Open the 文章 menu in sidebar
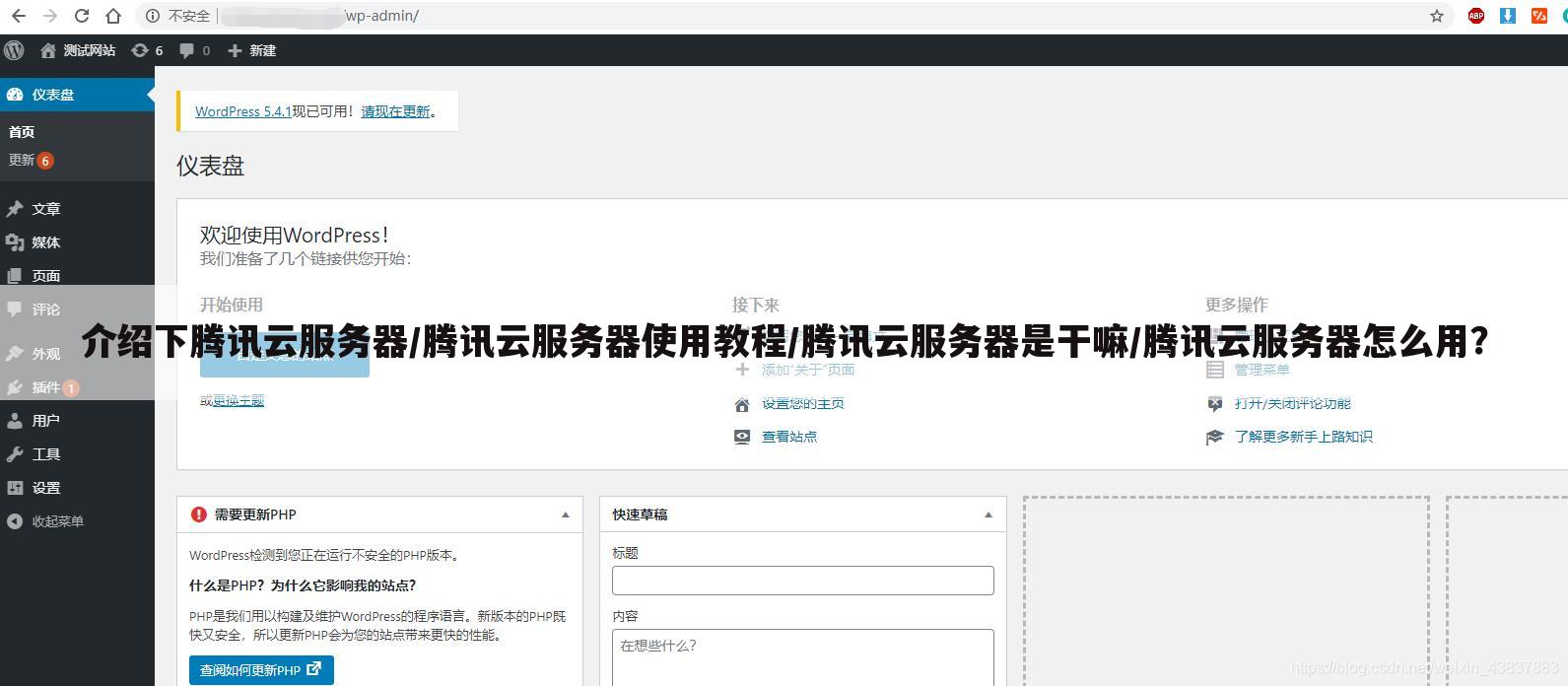This screenshot has width=1568, height=686. [45, 209]
